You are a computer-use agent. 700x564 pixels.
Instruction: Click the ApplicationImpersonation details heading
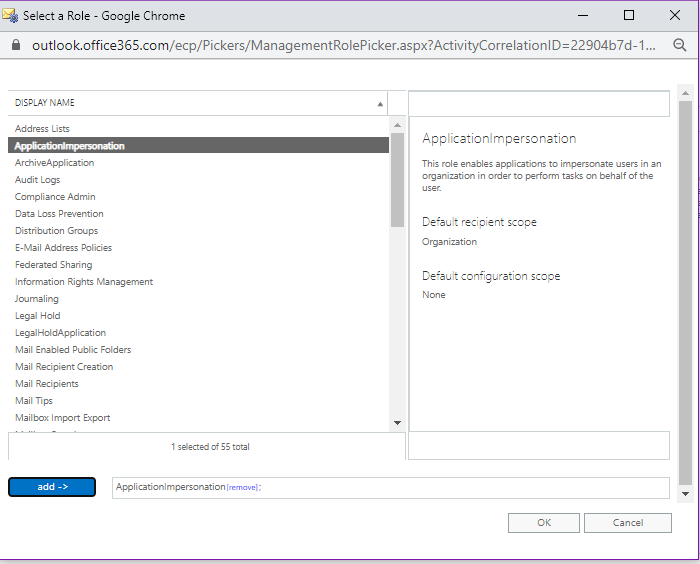[x=499, y=138]
